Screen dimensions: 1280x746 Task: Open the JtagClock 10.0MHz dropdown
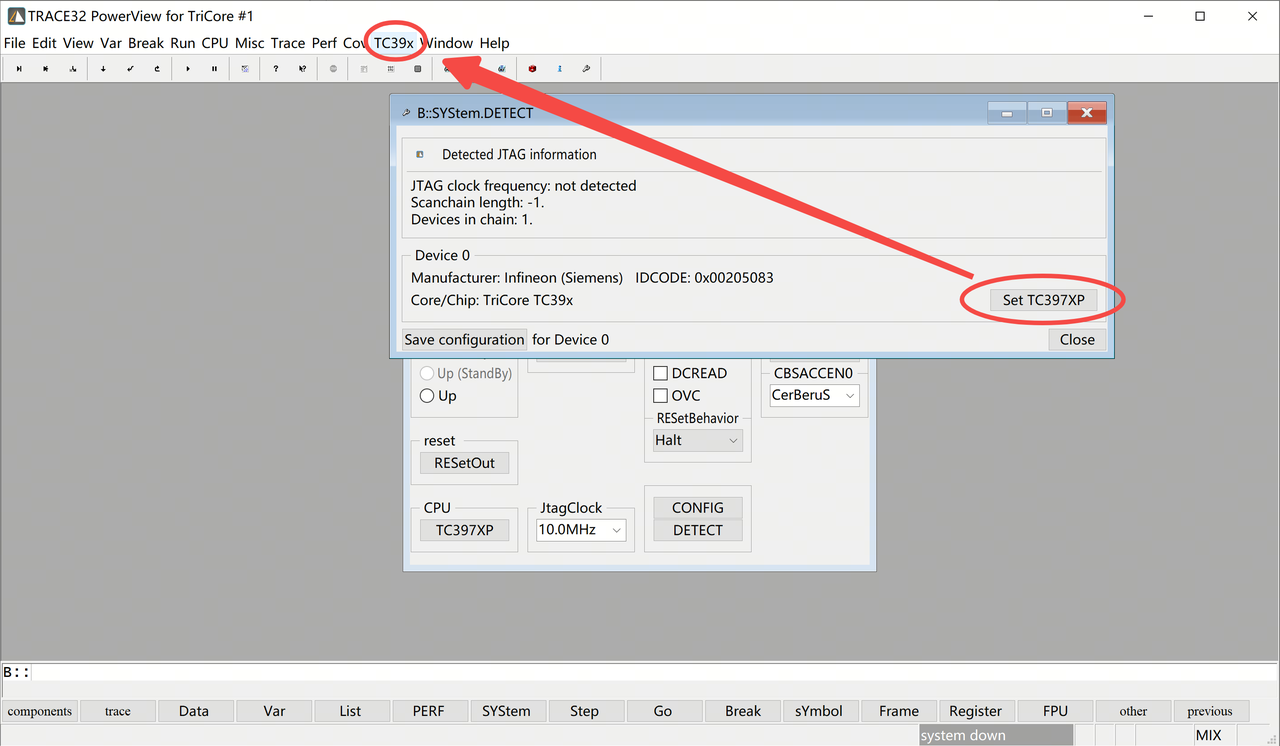[x=581, y=530]
